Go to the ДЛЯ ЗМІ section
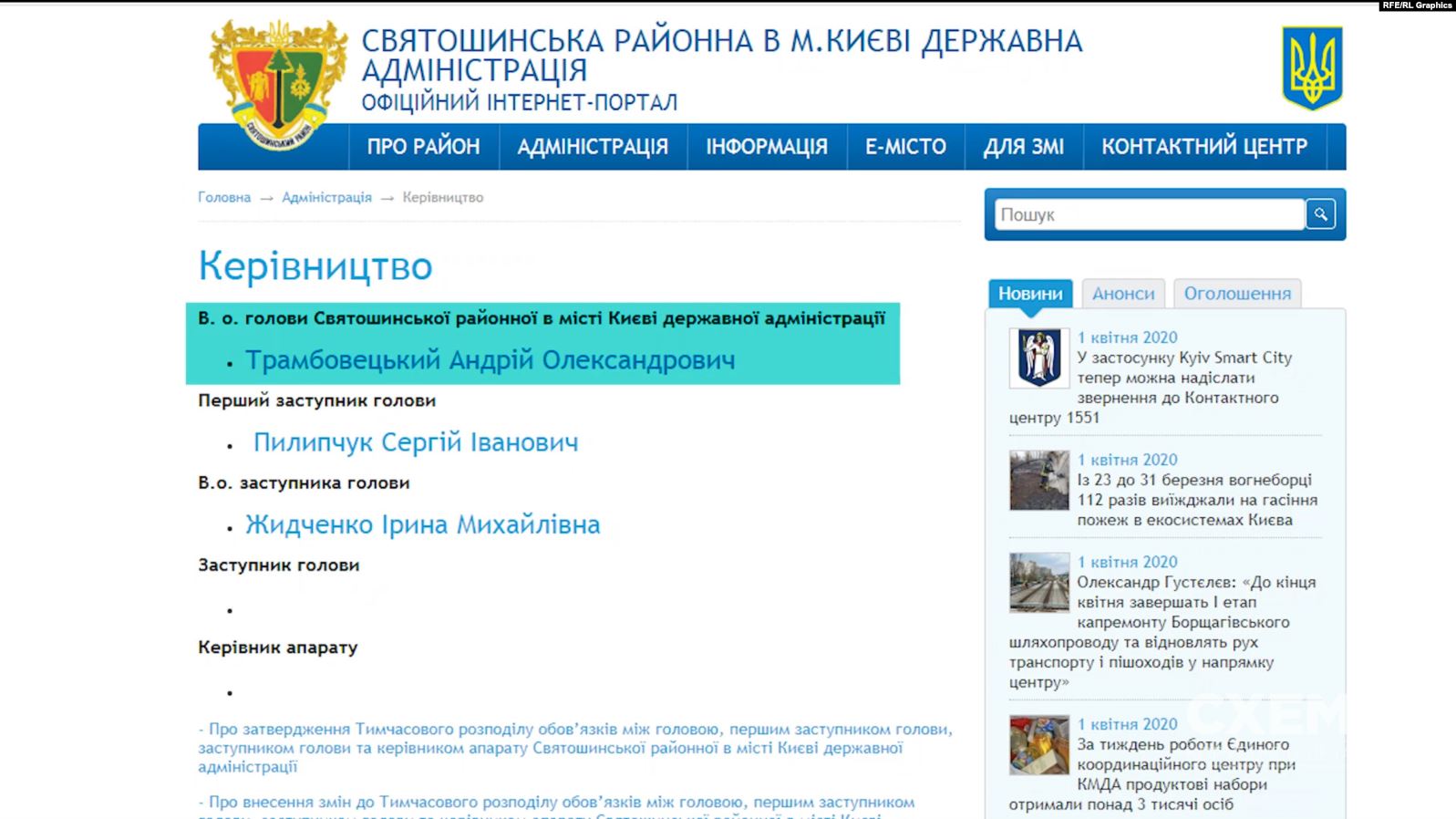The height and width of the screenshot is (819, 1456). 1023,147
